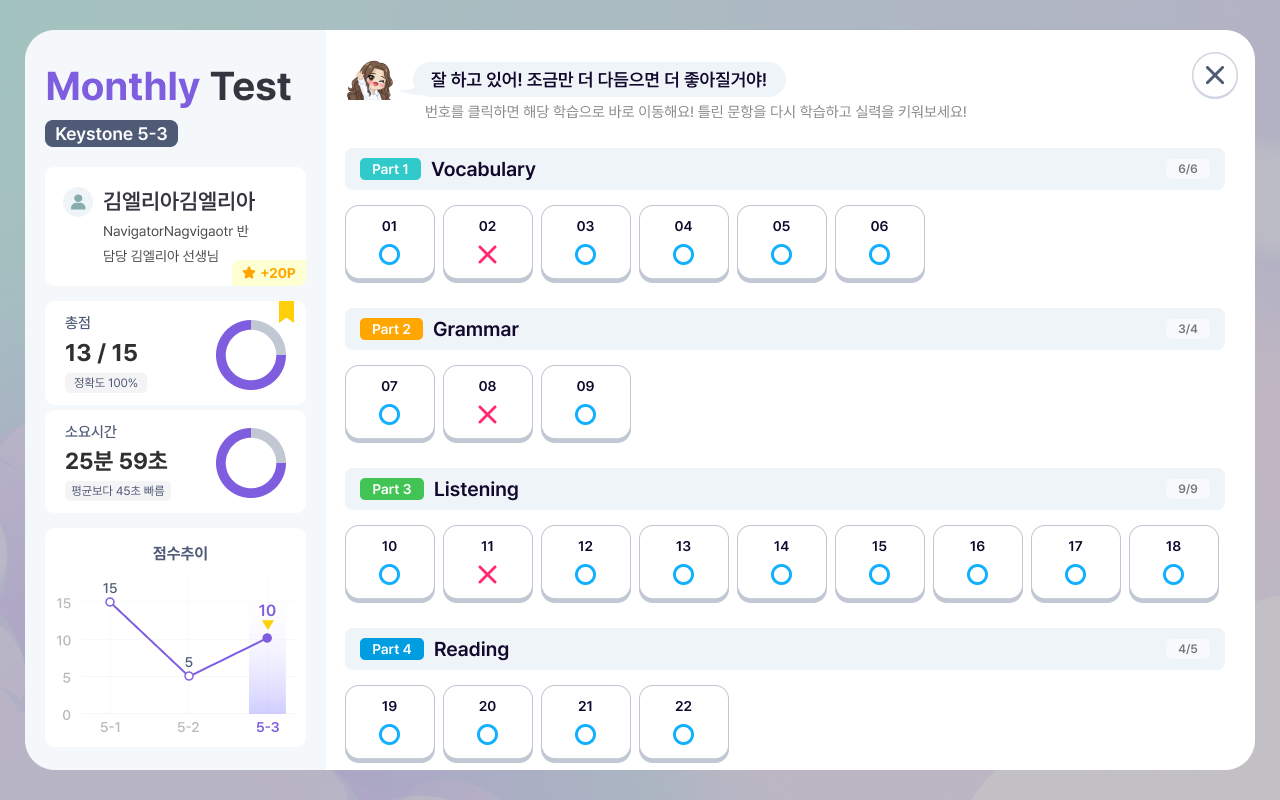Click the elapsed time donut chart
Image resolution: width=1280 pixels, height=800 pixels.
pos(251,463)
